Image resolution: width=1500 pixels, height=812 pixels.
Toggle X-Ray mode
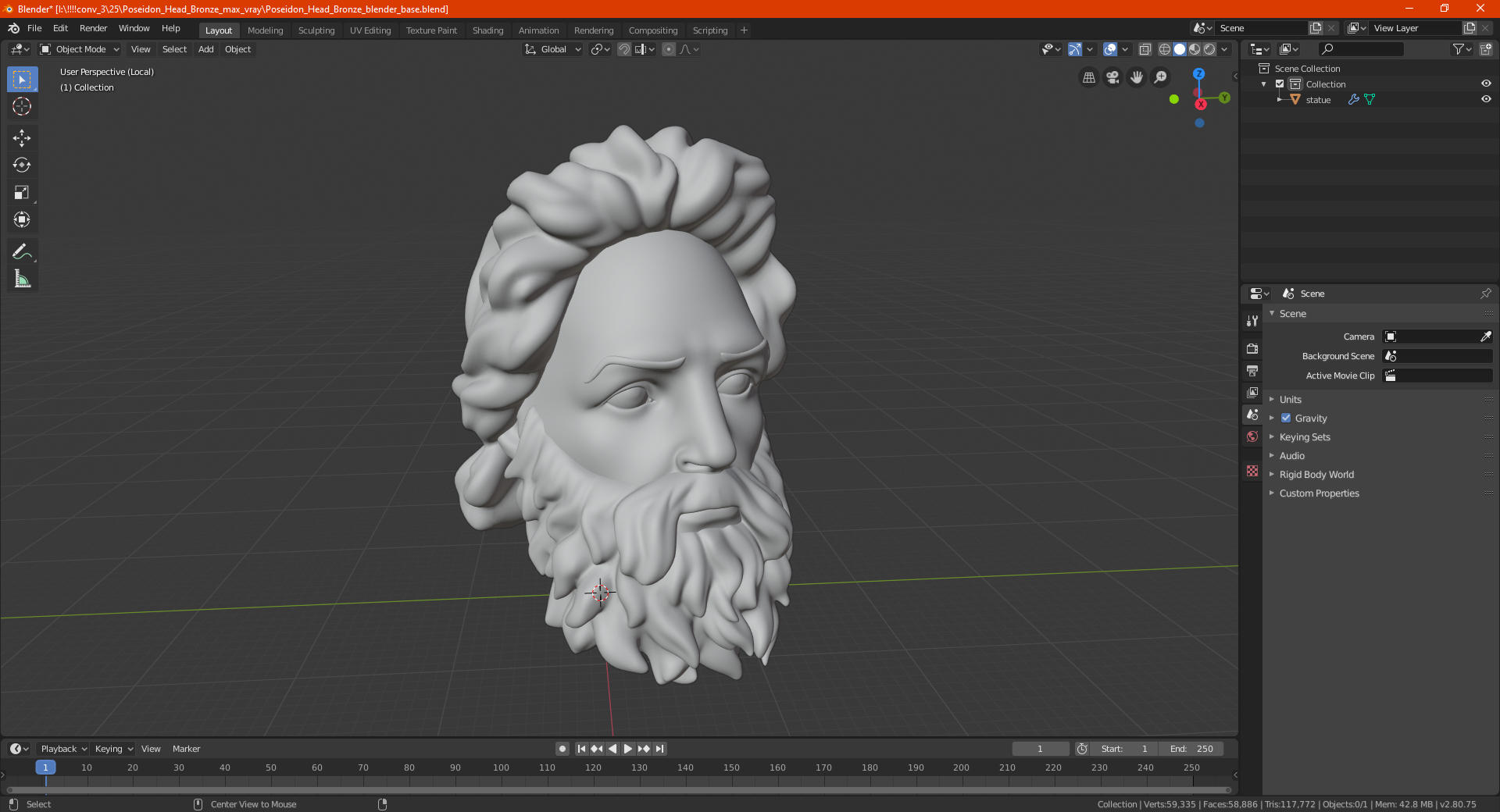(1145, 49)
